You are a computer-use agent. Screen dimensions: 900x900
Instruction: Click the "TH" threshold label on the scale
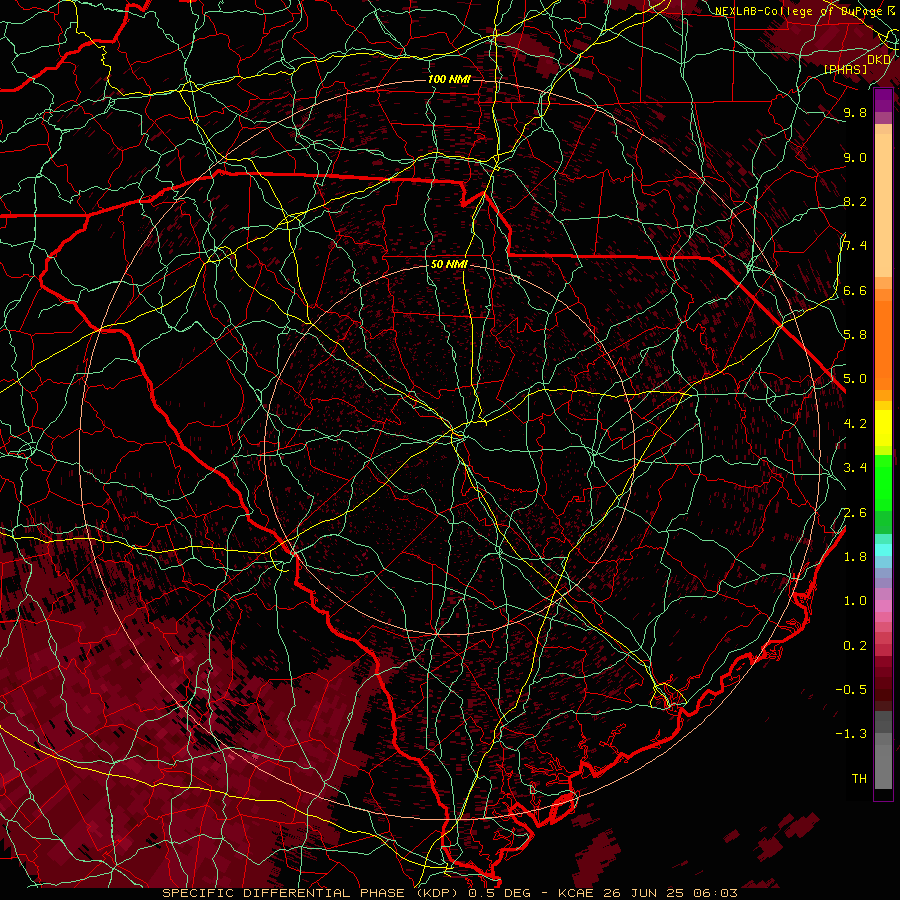pyautogui.click(x=859, y=779)
